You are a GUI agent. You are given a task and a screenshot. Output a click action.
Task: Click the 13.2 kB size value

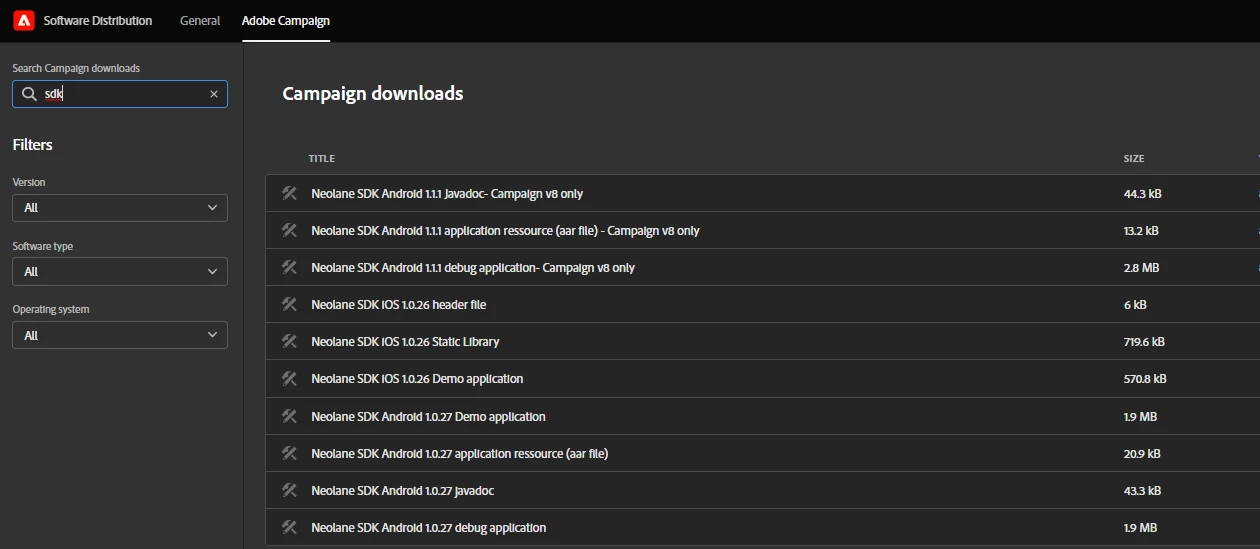coord(1141,230)
